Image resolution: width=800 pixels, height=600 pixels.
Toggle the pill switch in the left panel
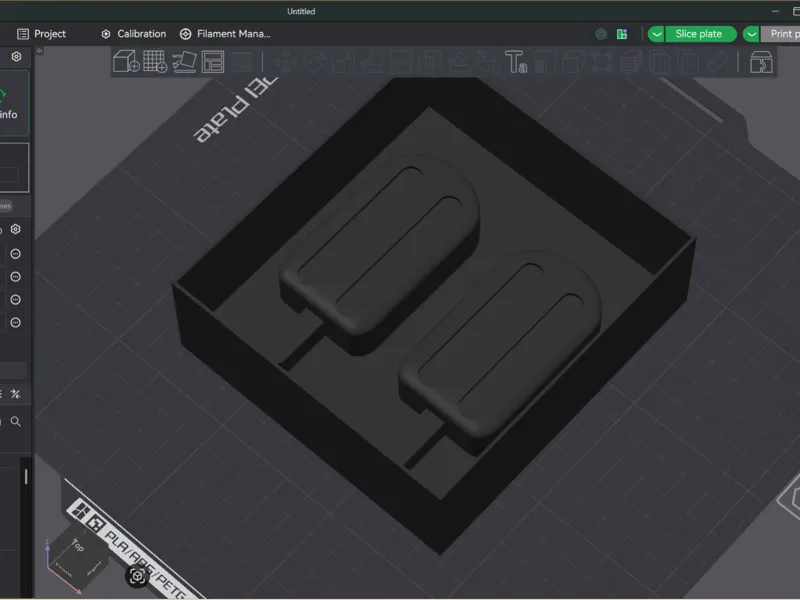coord(6,206)
